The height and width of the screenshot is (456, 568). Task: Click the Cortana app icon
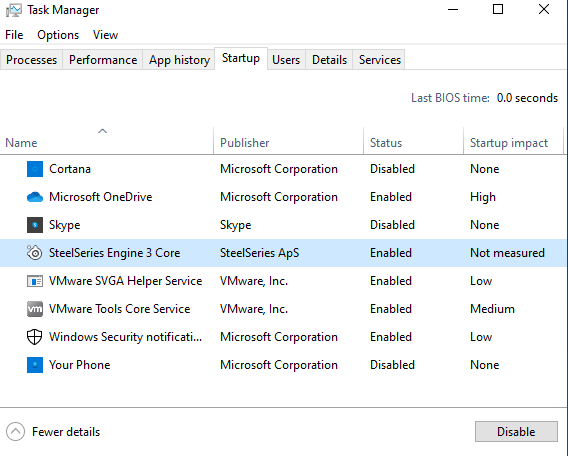point(35,169)
